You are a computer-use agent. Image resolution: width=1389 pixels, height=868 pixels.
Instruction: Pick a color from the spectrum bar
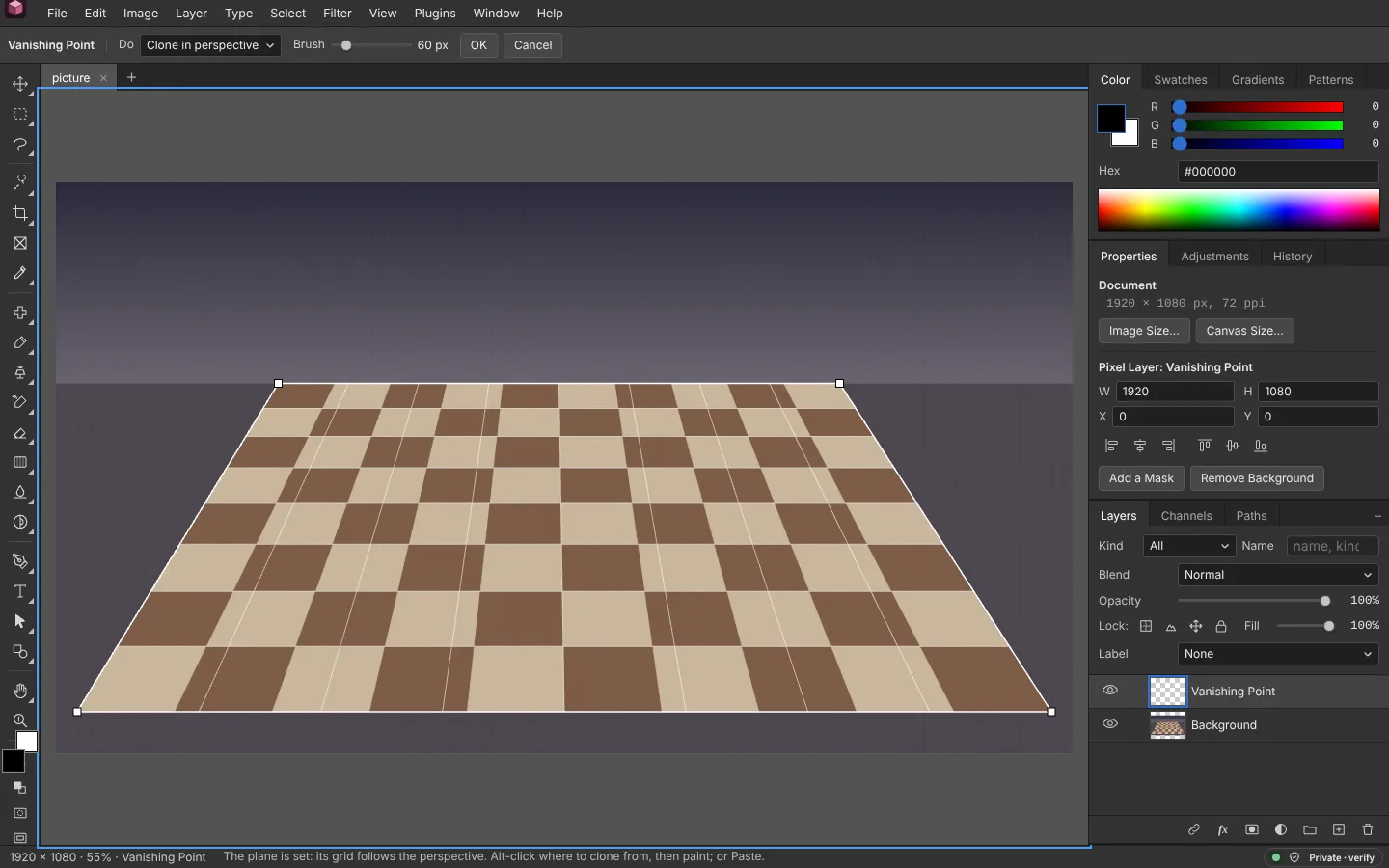[1239, 210]
